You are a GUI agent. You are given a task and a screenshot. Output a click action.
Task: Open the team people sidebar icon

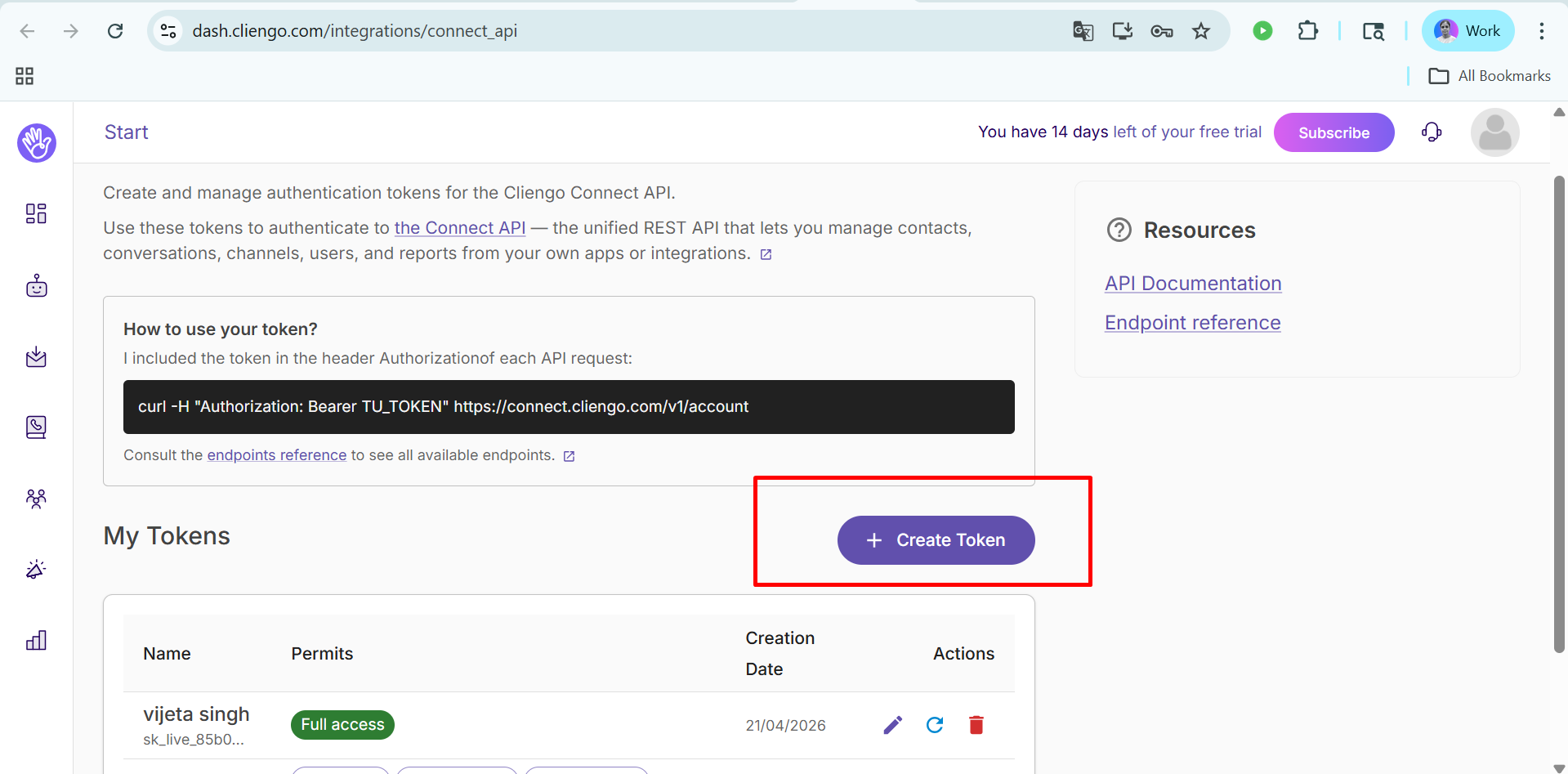pyautogui.click(x=36, y=499)
